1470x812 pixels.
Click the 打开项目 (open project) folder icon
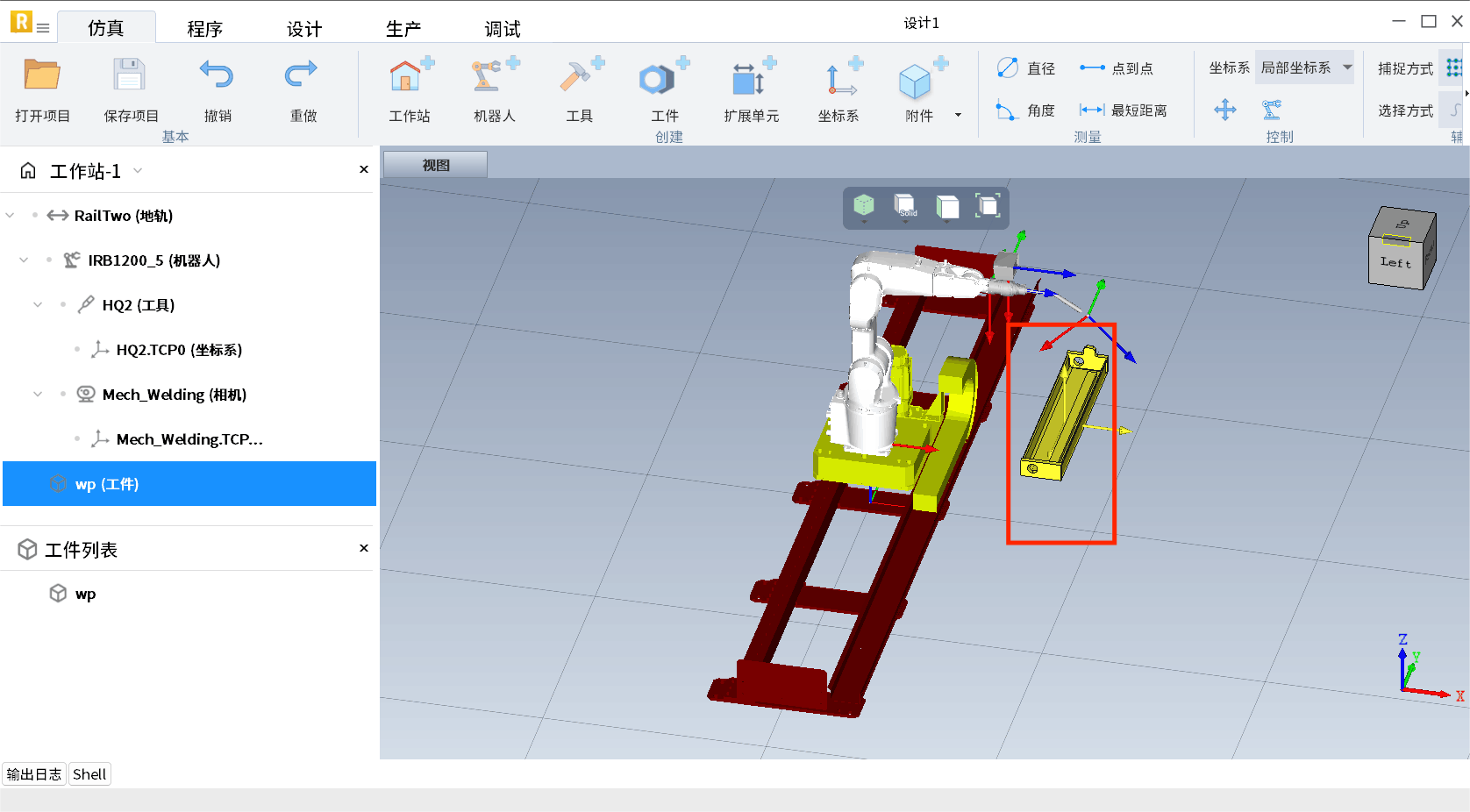coord(41,75)
